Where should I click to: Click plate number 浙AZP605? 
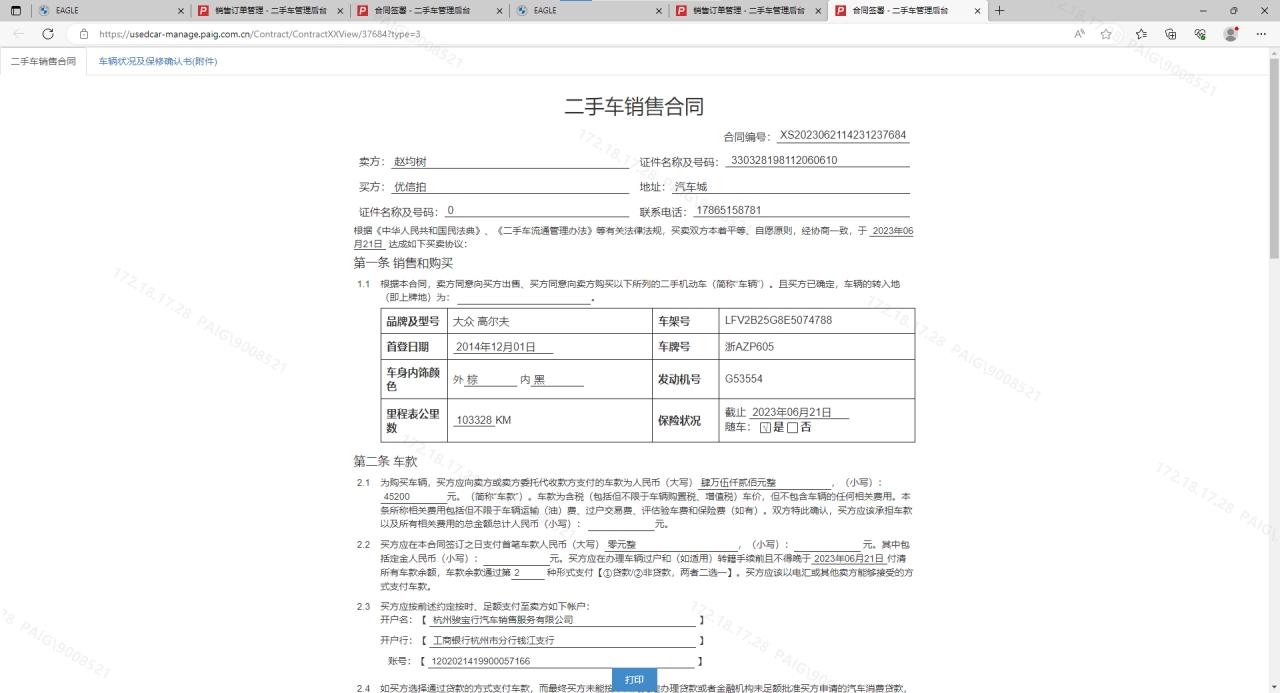pyautogui.click(x=749, y=347)
